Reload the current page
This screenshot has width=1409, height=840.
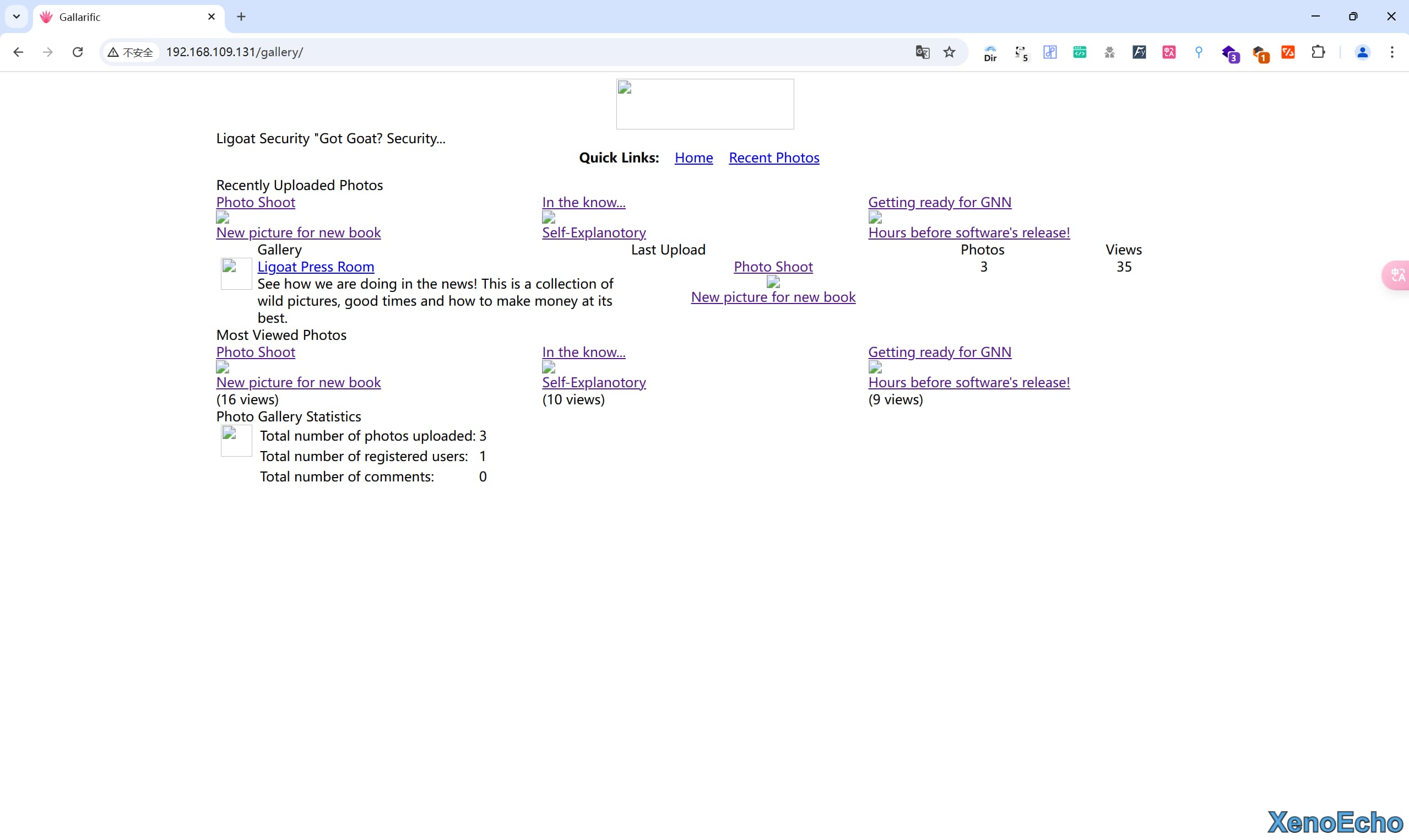[x=78, y=52]
